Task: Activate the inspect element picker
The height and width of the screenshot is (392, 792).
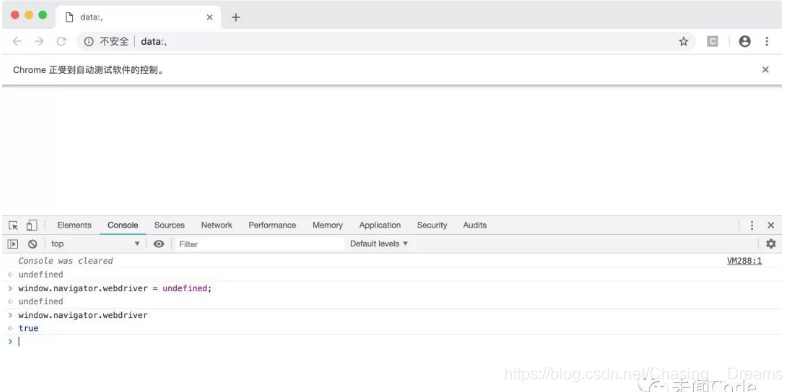Action: click(x=14, y=225)
